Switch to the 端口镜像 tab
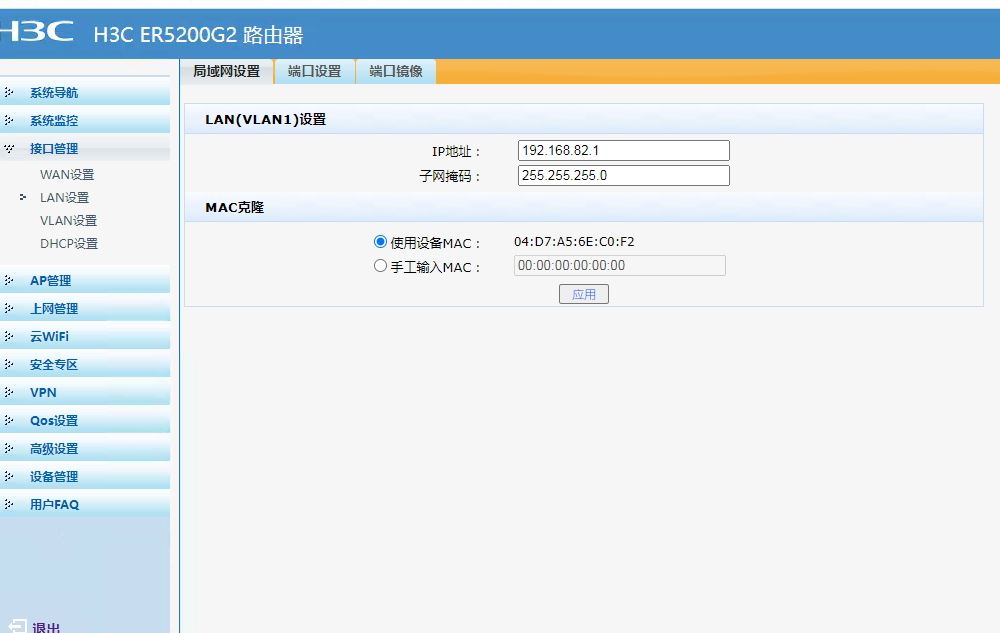This screenshot has height=633, width=1000. pyautogui.click(x=396, y=71)
